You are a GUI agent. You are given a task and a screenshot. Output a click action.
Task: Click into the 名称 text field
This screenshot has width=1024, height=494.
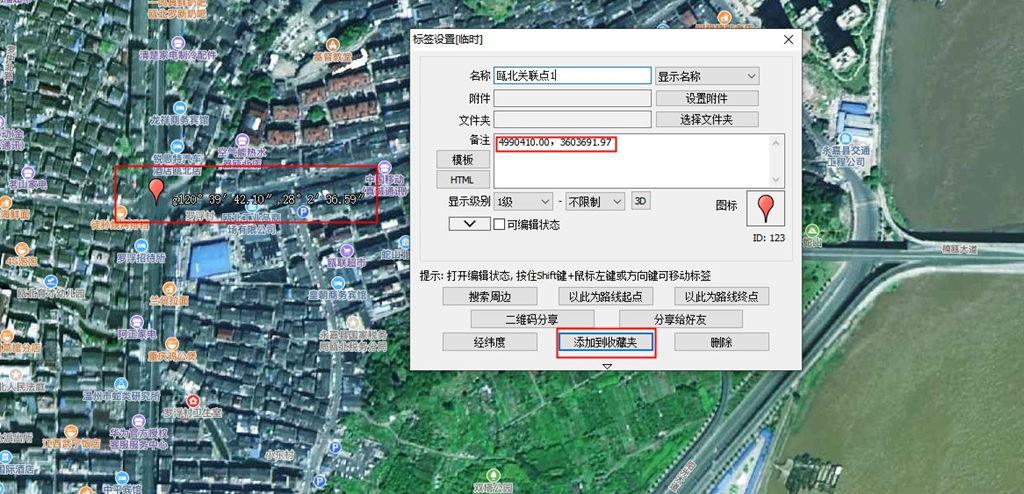click(x=572, y=76)
